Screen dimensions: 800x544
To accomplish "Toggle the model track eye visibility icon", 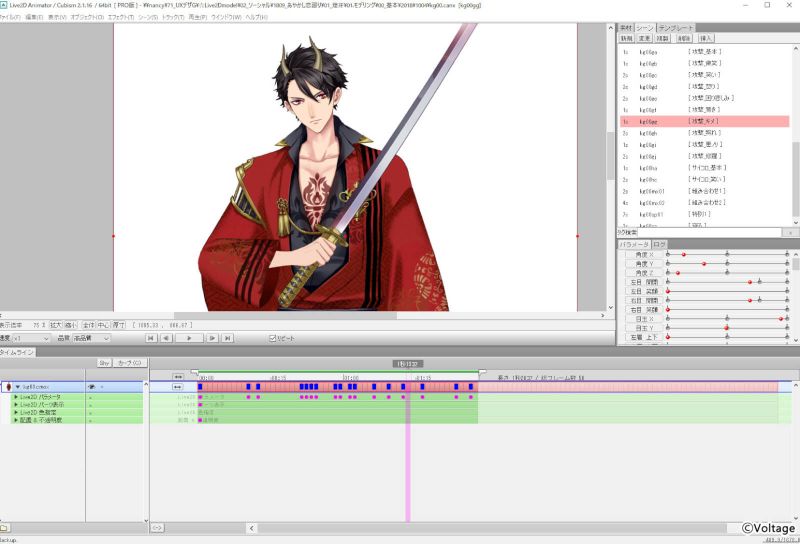I will (x=91, y=387).
